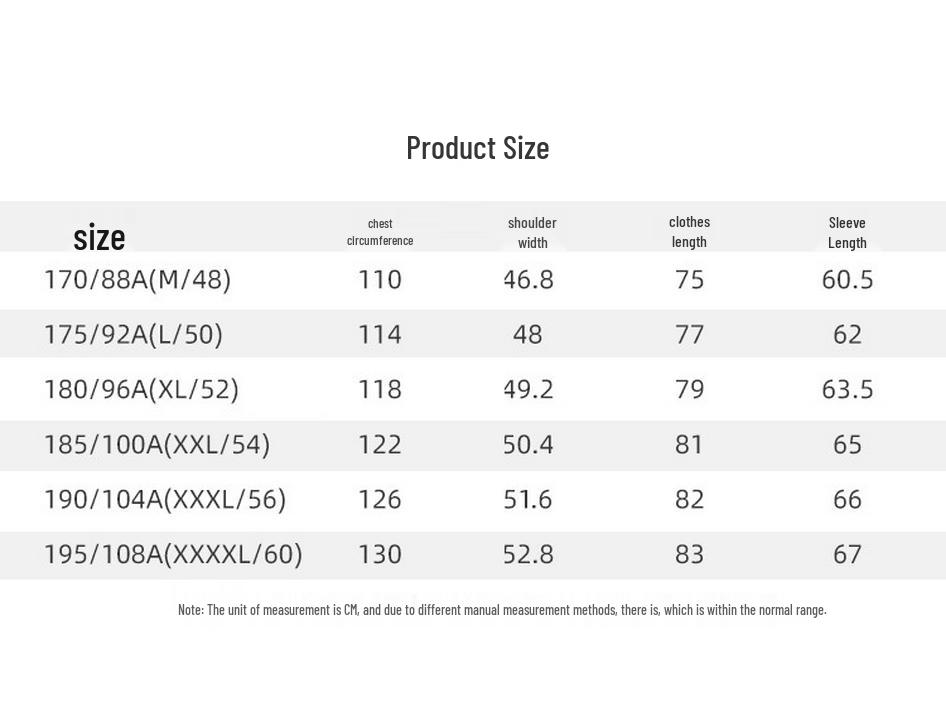The height and width of the screenshot is (710, 946).
Task: Click the clothes length column header
Action: coord(689,231)
